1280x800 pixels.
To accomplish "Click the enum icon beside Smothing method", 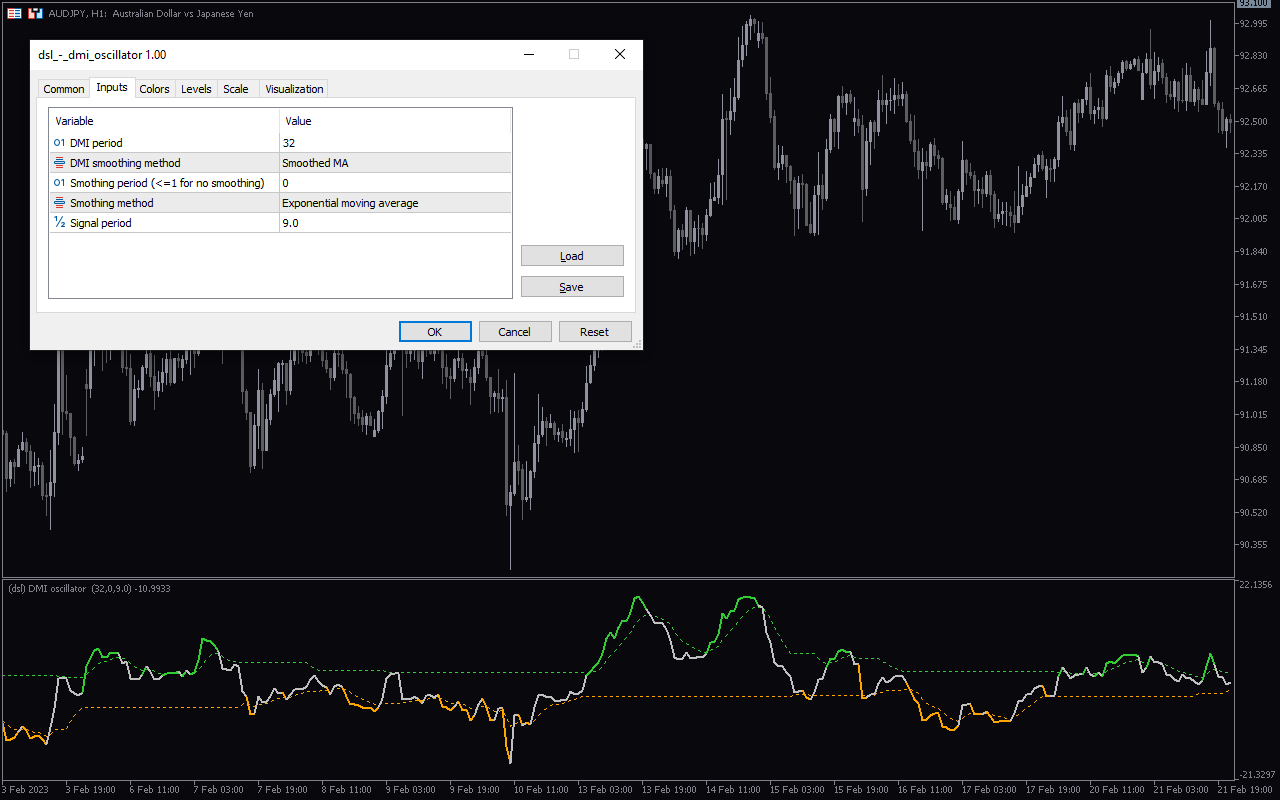I will [x=59, y=203].
